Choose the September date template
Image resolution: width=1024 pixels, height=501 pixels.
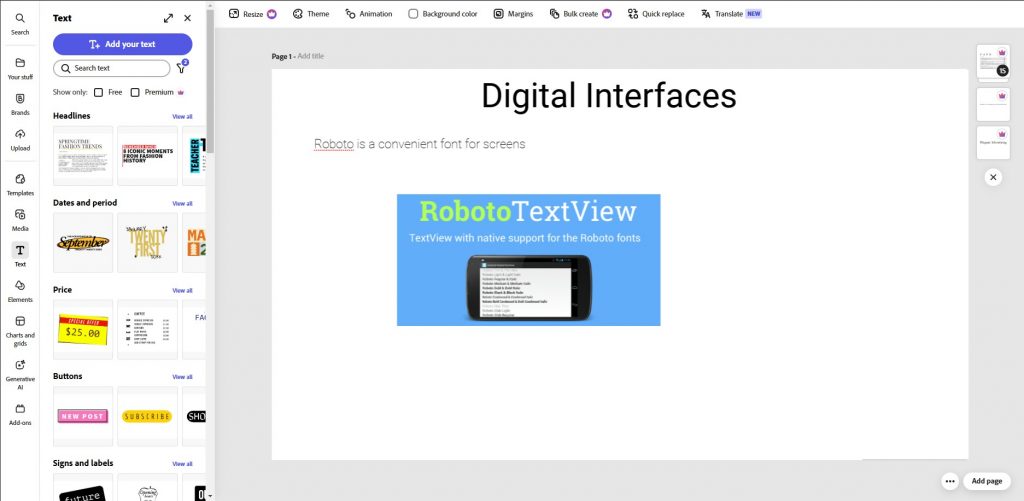[x=83, y=242]
